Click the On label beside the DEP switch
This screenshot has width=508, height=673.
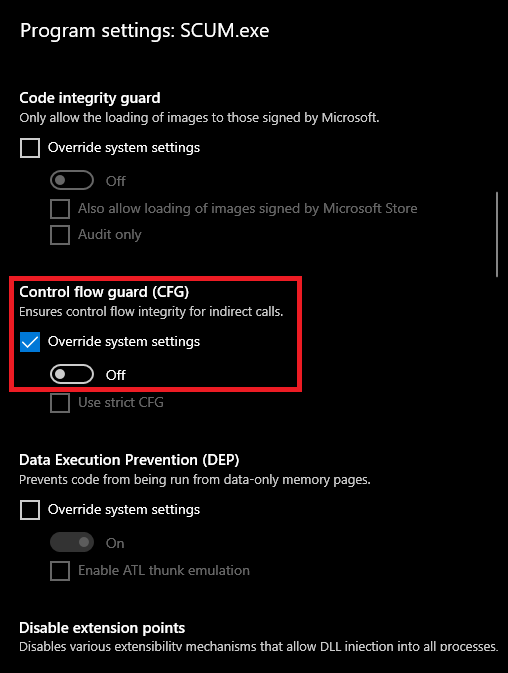coord(115,543)
